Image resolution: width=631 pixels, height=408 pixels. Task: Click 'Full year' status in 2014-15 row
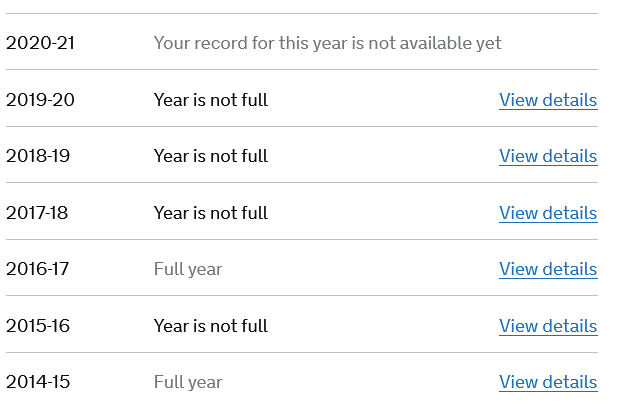click(188, 382)
